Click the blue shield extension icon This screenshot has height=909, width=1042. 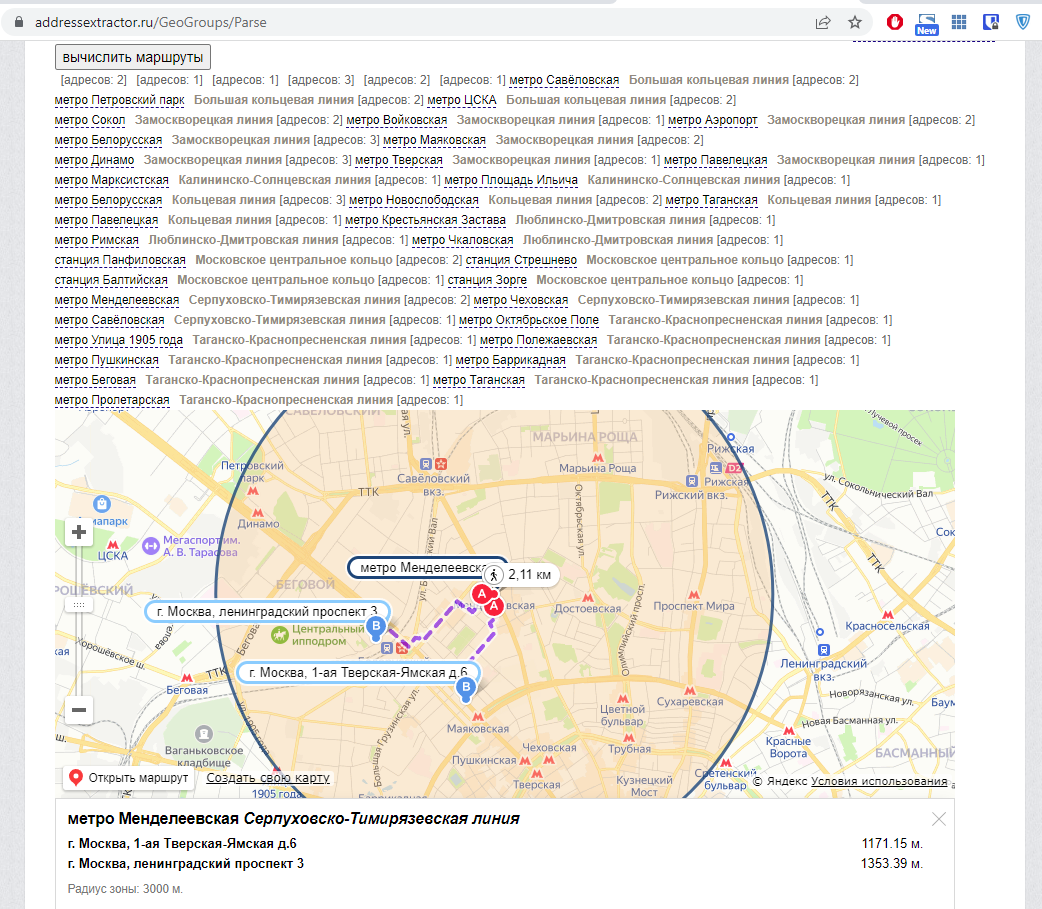pos(1023,22)
